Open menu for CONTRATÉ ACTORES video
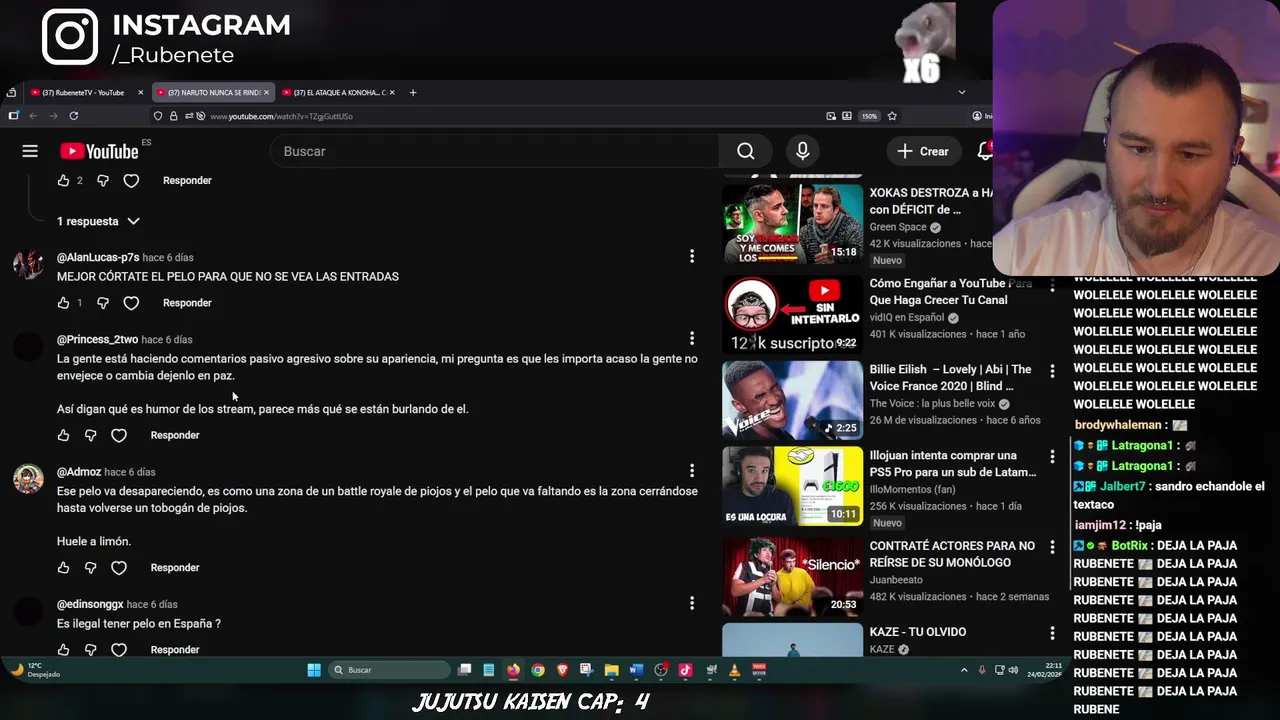 [1052, 547]
